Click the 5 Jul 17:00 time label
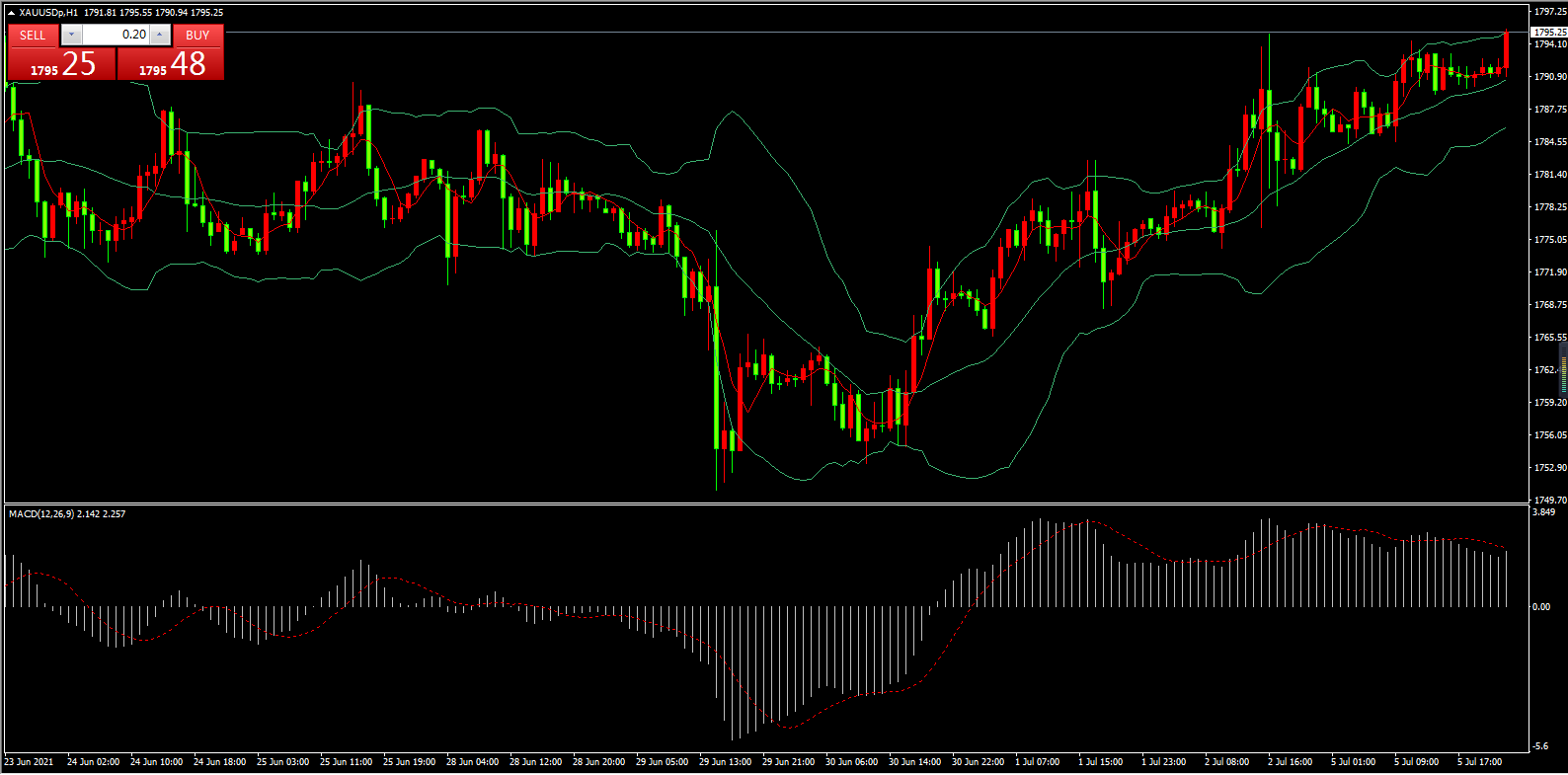Screen dimensions: 1568x775 1479,762
